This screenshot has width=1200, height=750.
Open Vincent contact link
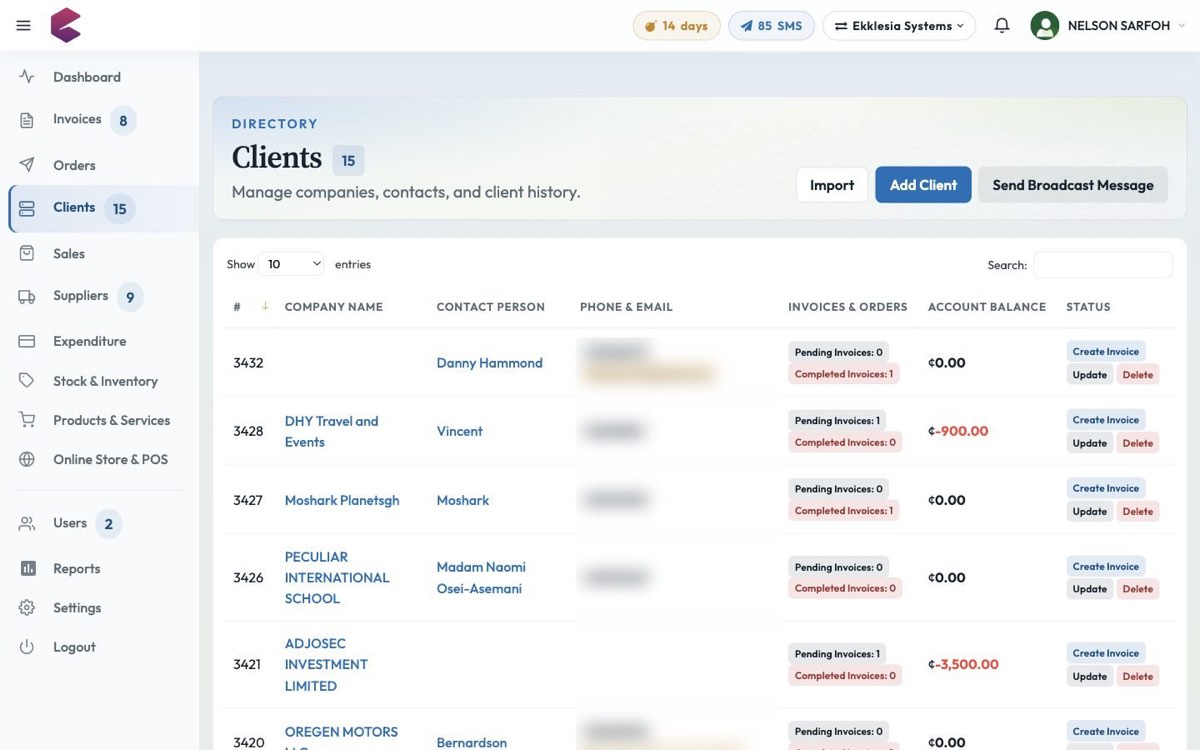click(460, 431)
